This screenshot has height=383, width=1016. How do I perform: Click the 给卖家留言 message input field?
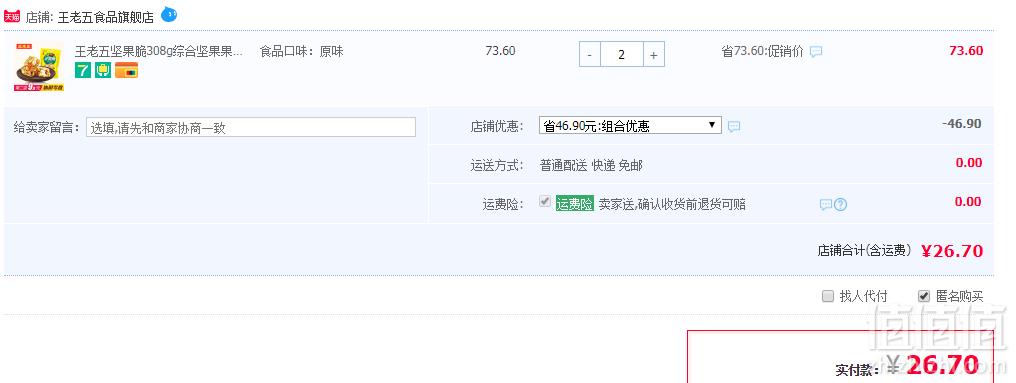click(251, 127)
